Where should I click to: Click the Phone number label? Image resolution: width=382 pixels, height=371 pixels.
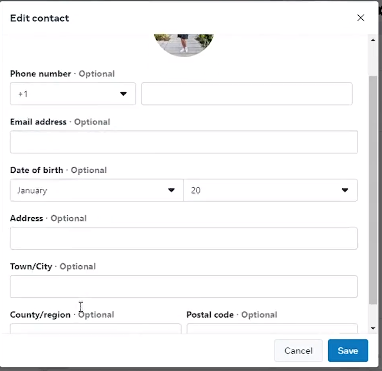[x=40, y=74]
